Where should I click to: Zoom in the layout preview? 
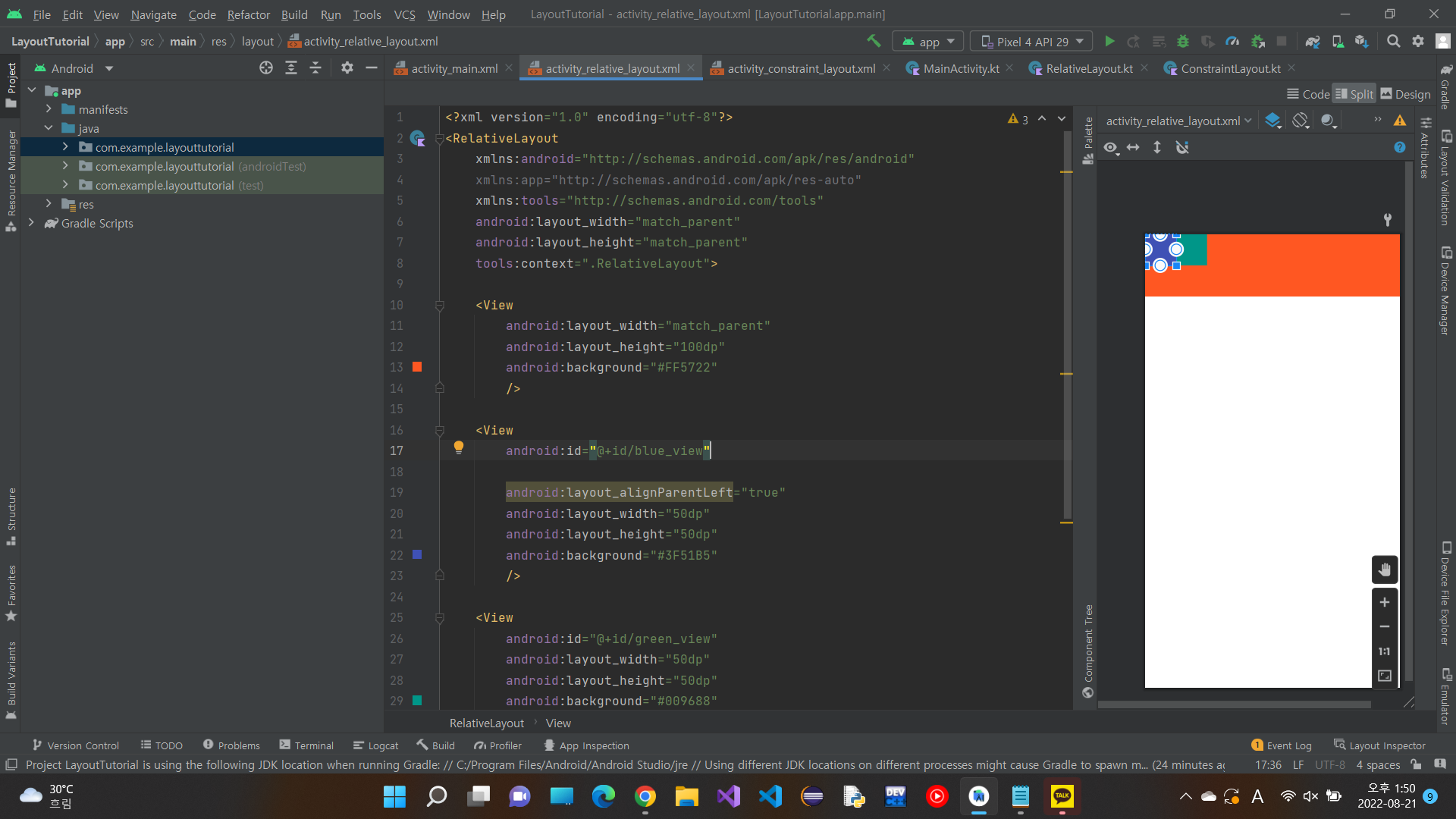point(1385,602)
